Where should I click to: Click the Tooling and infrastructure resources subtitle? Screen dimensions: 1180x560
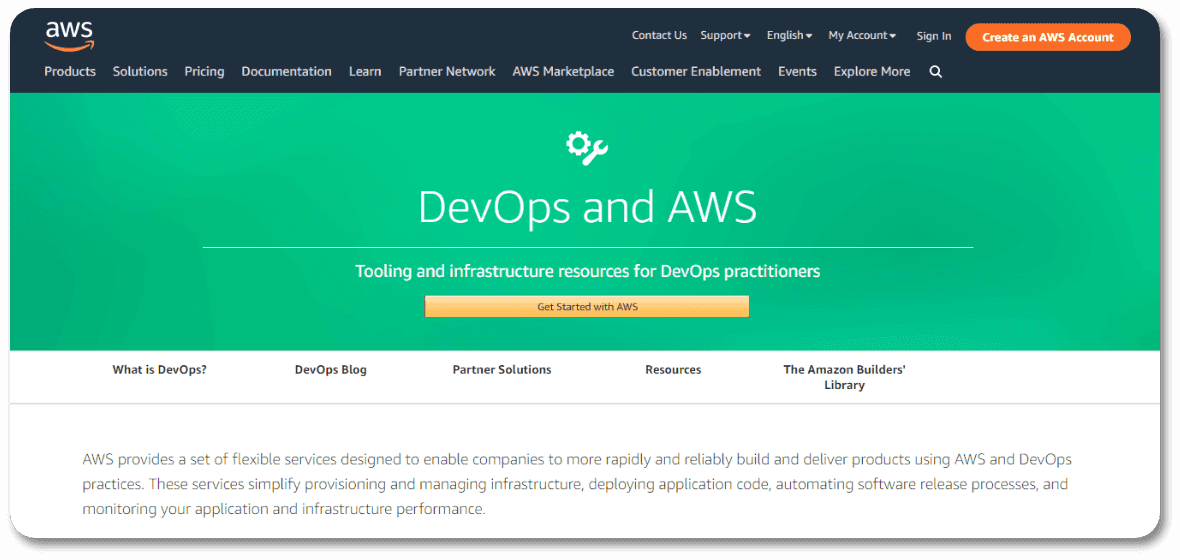pos(588,271)
